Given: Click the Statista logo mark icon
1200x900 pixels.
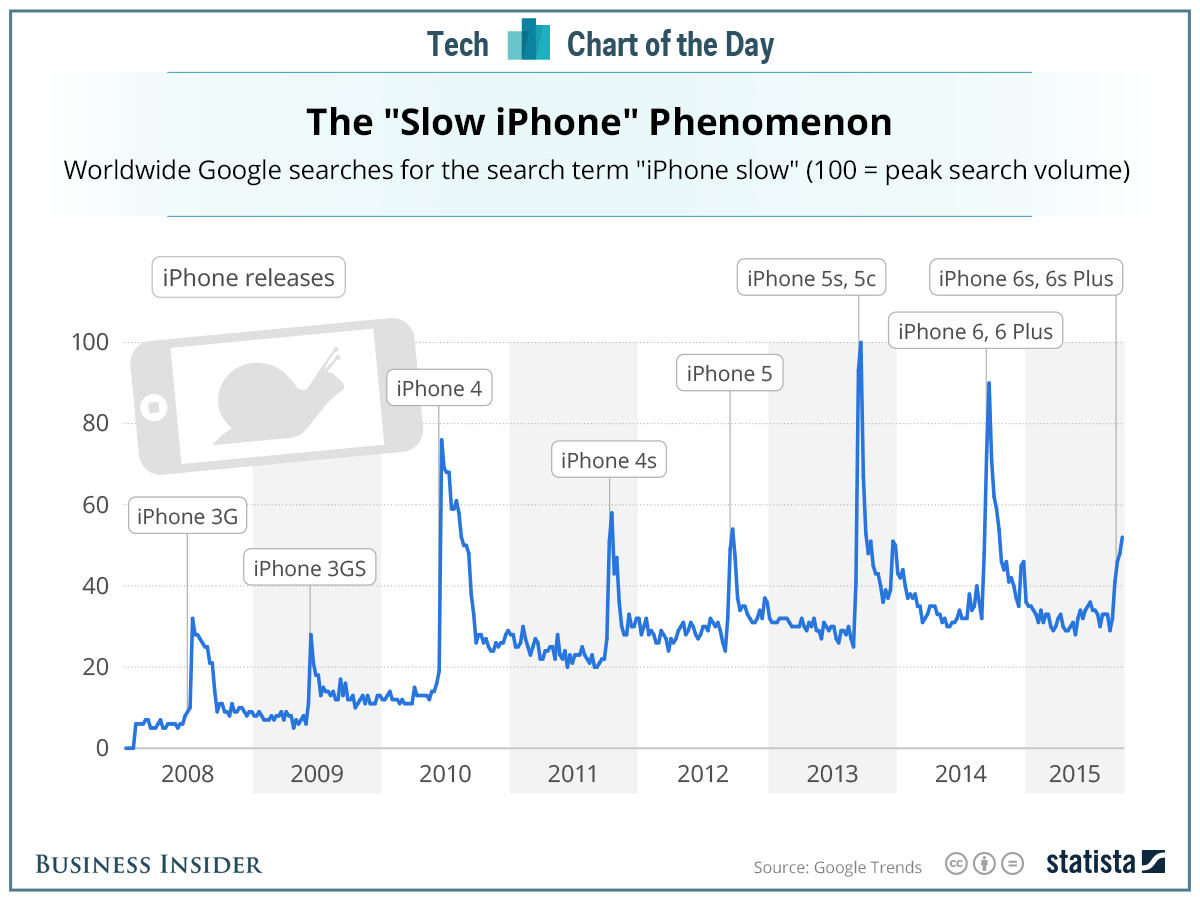Looking at the screenshot, I should (x=1153, y=862).
